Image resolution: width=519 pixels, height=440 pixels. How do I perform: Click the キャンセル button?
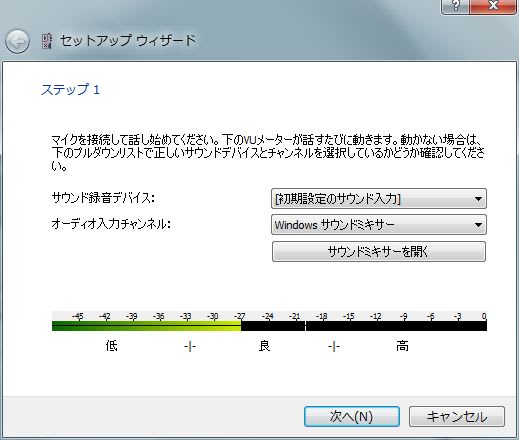(457, 416)
